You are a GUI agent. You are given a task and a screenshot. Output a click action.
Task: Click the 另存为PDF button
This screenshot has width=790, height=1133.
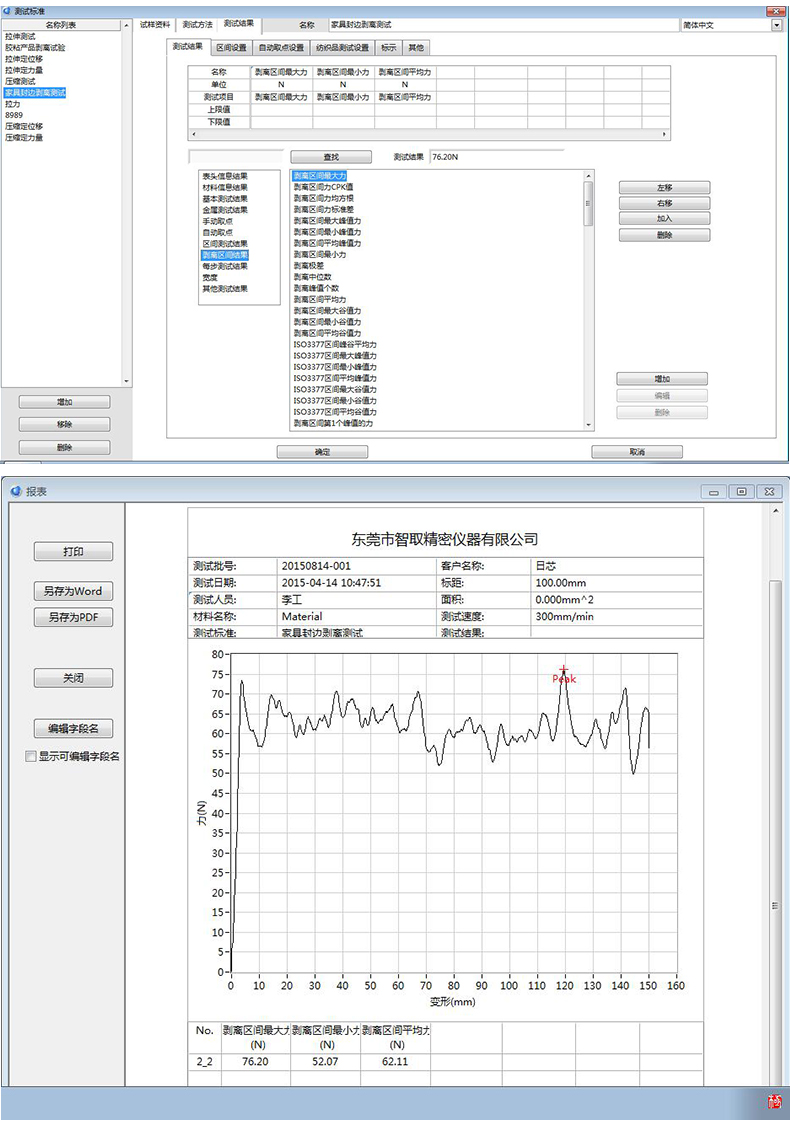click(x=73, y=618)
